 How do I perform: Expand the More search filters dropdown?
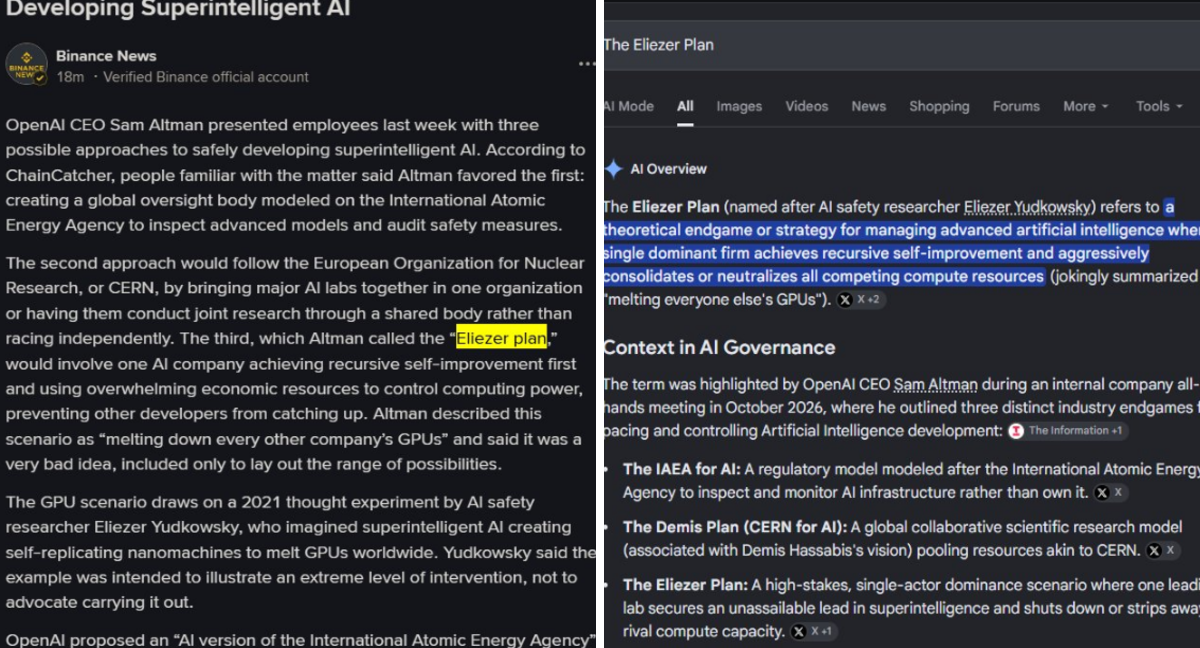1086,106
